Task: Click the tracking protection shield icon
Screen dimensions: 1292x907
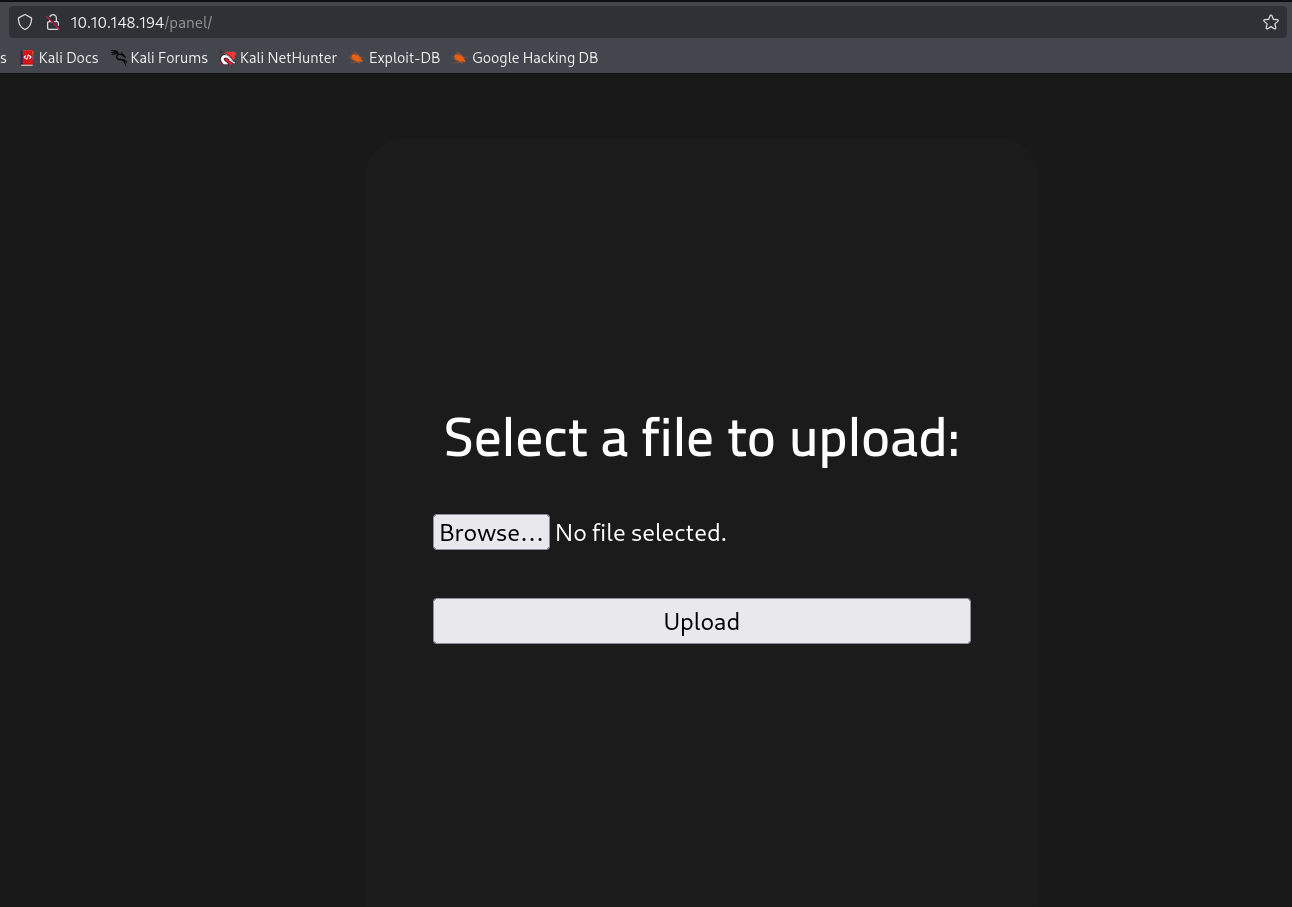Action: point(25,22)
